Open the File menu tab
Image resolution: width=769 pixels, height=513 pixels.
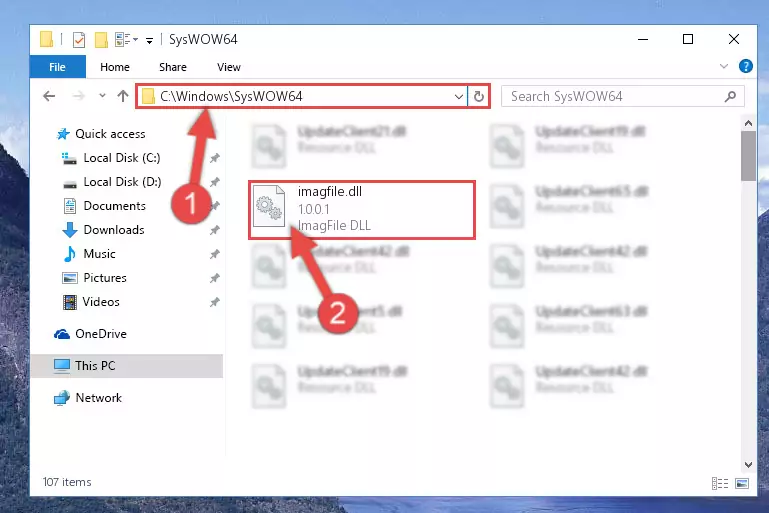tap(57, 67)
